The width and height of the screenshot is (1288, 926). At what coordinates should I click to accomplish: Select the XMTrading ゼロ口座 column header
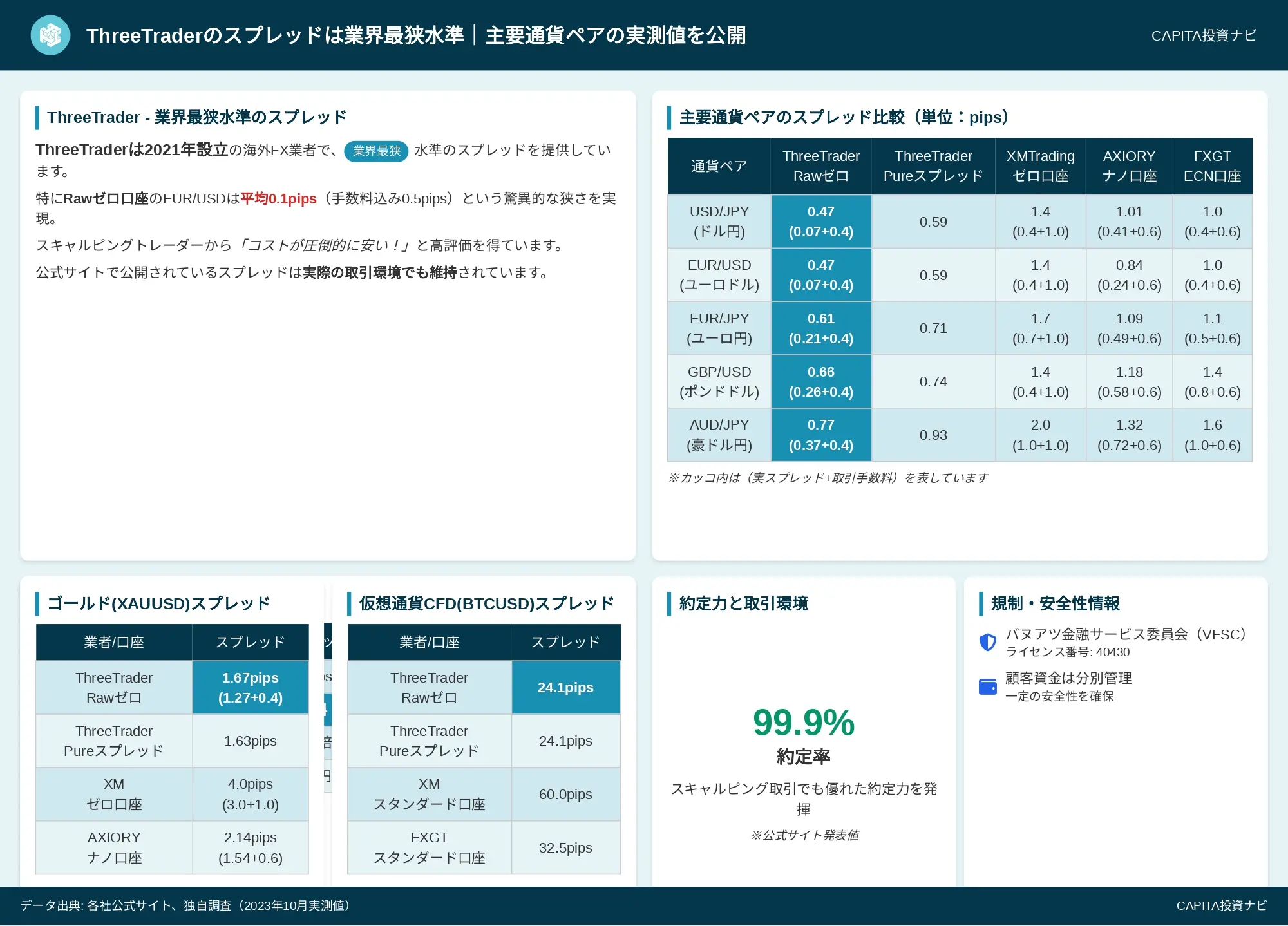tap(1041, 166)
